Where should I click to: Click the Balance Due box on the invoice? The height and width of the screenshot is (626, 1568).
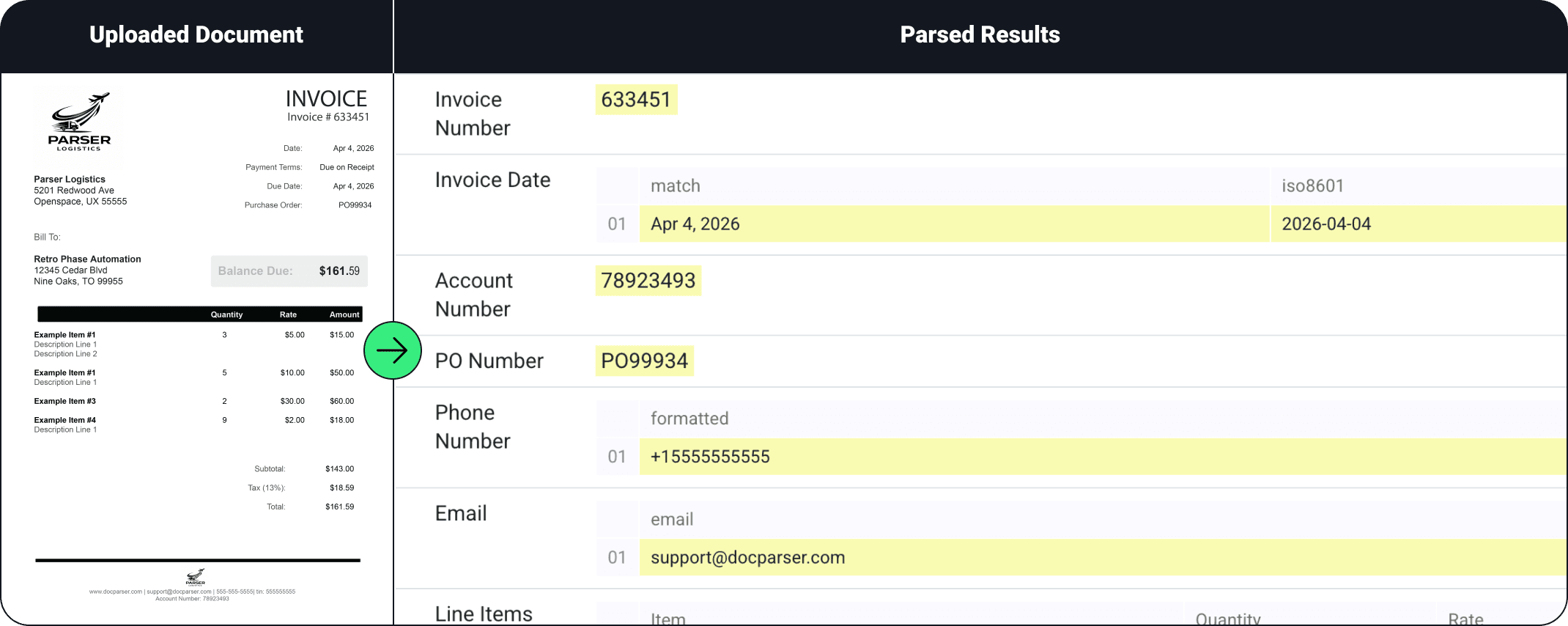point(289,271)
